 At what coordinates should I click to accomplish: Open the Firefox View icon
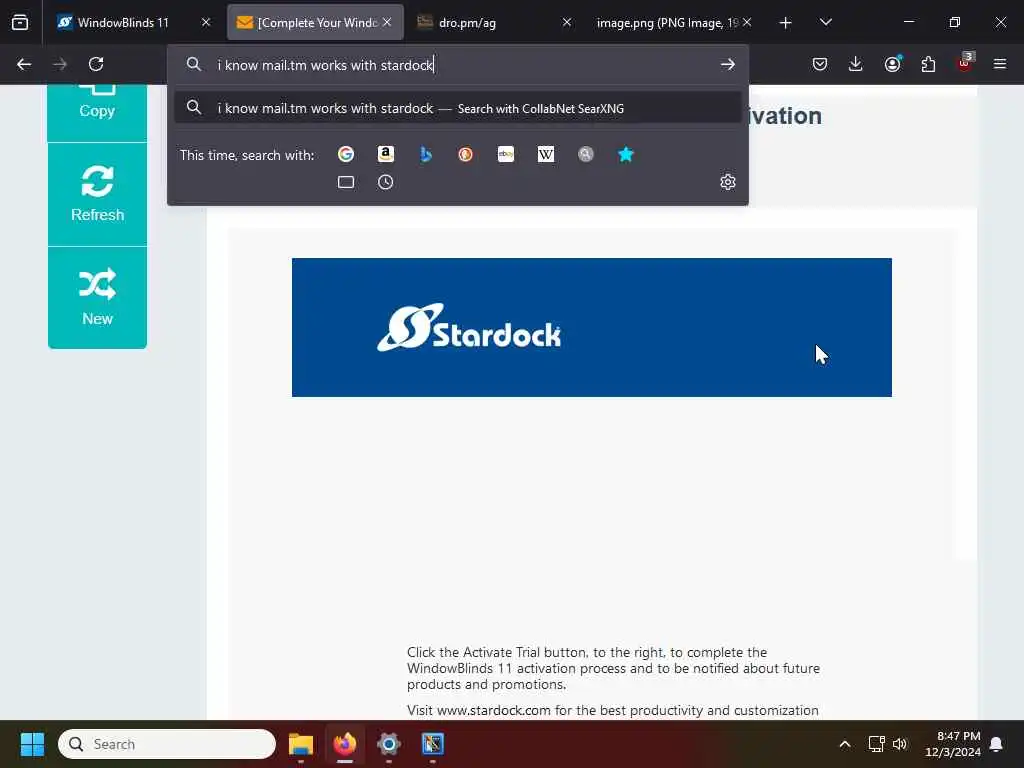tap(20, 22)
